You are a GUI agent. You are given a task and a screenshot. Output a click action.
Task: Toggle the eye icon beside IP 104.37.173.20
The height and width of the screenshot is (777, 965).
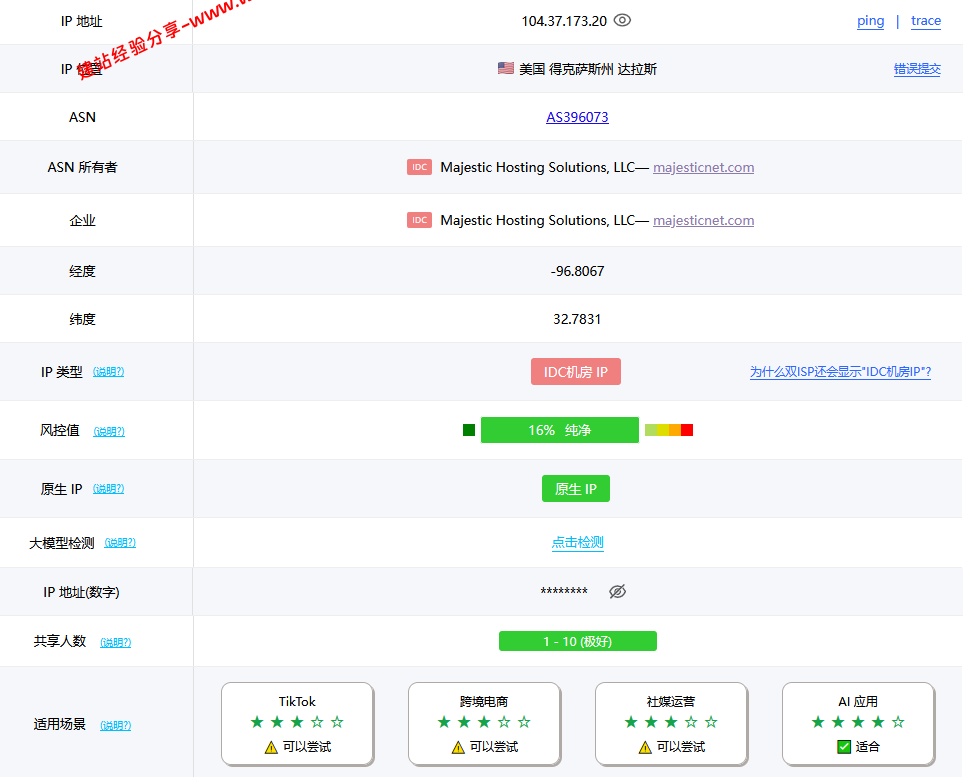click(x=622, y=20)
